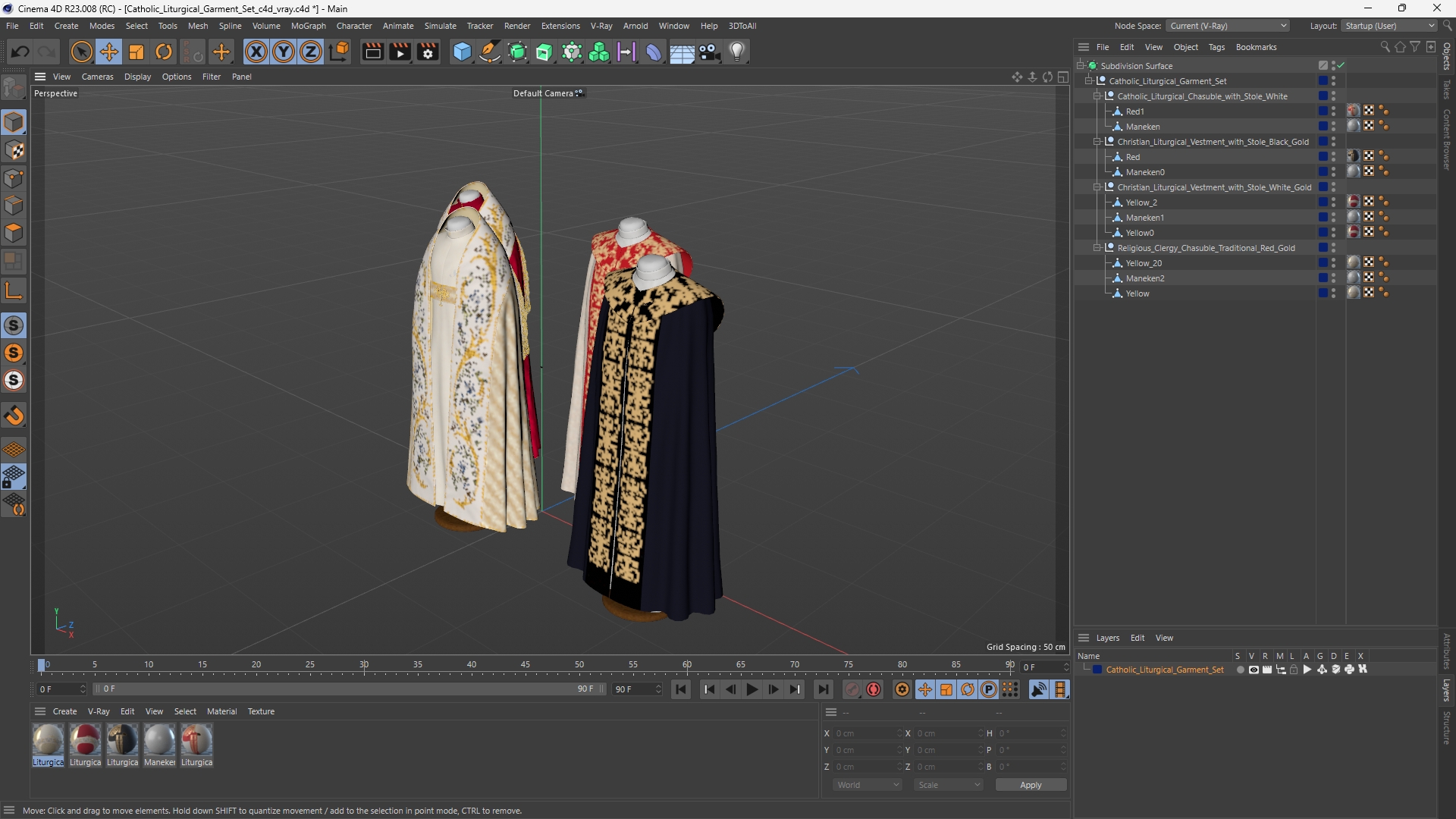Viewport: 1456px width, 819px height.
Task: Switch to Model mode
Action: pyautogui.click(x=14, y=122)
